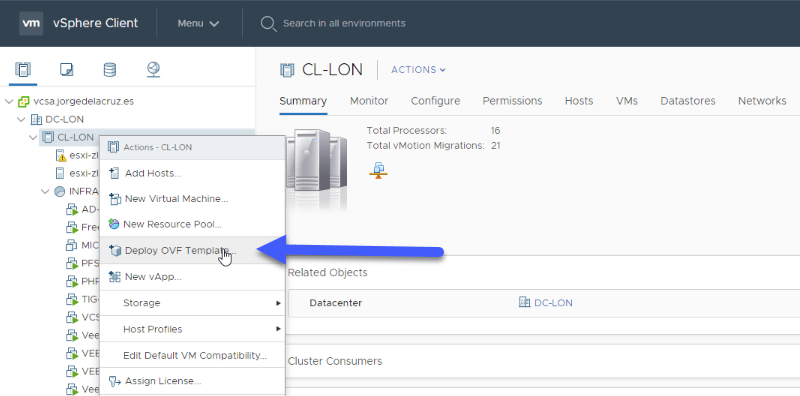800x396 pixels.
Task: Click in the Search in all environments field
Action: pyautogui.click(x=344, y=23)
